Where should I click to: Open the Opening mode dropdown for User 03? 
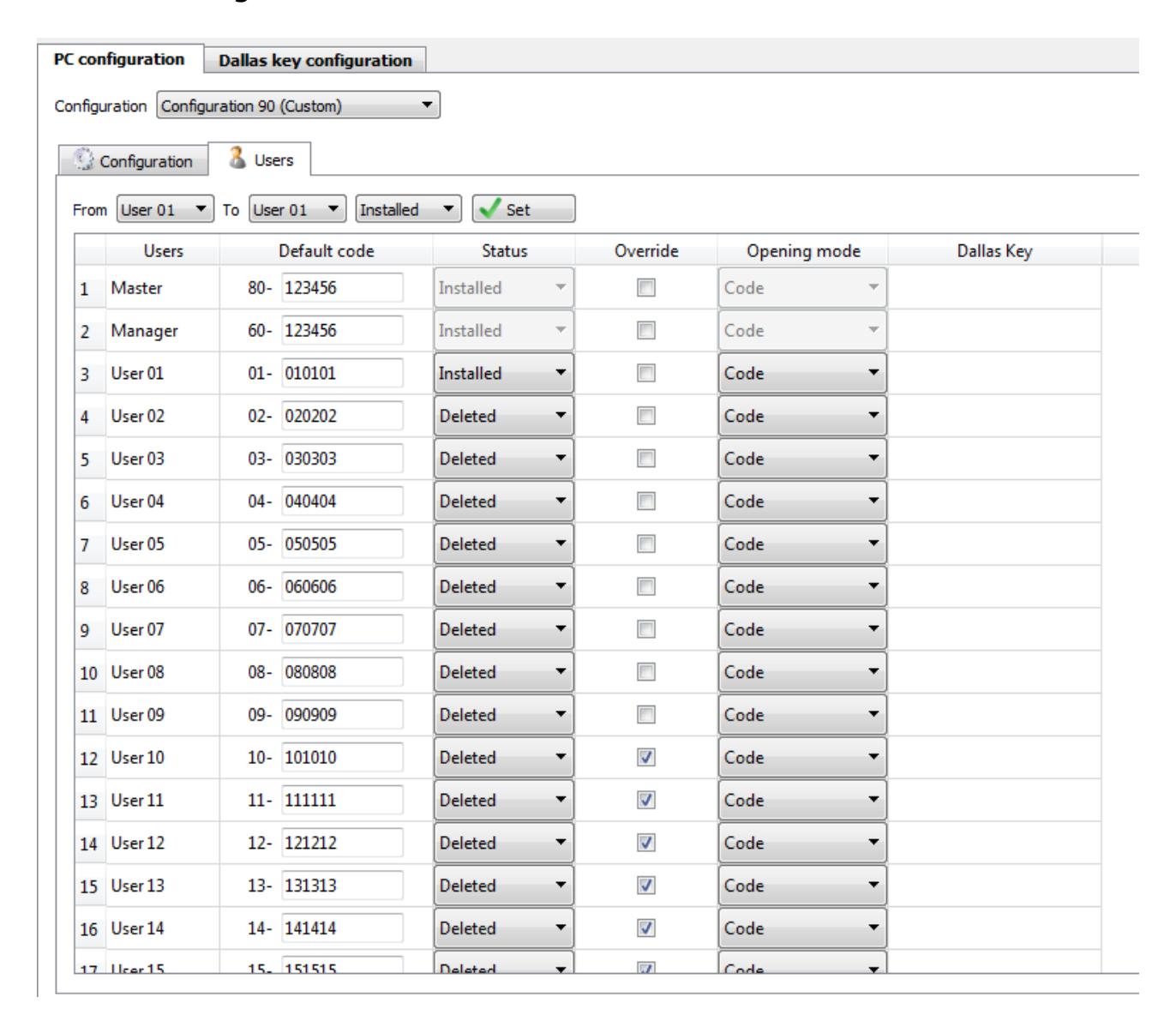pos(802,459)
